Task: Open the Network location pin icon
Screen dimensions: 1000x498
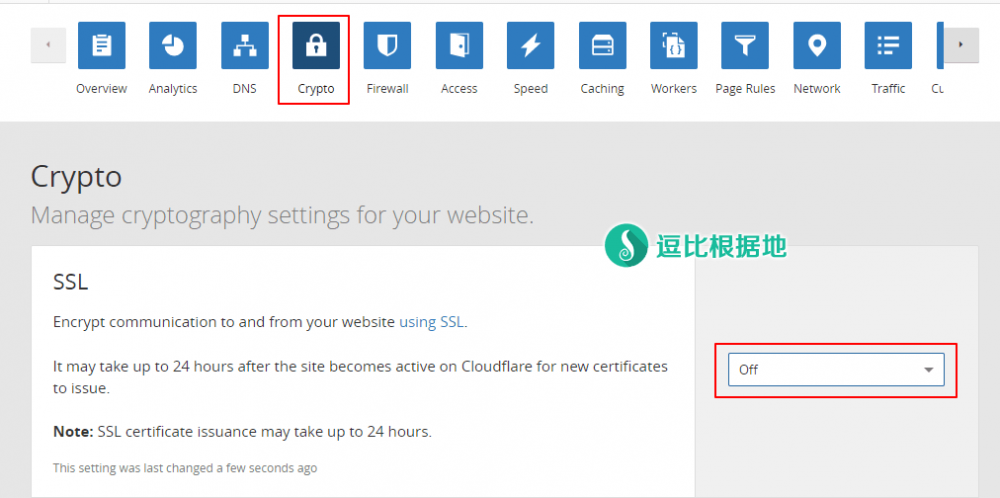Action: 817,46
